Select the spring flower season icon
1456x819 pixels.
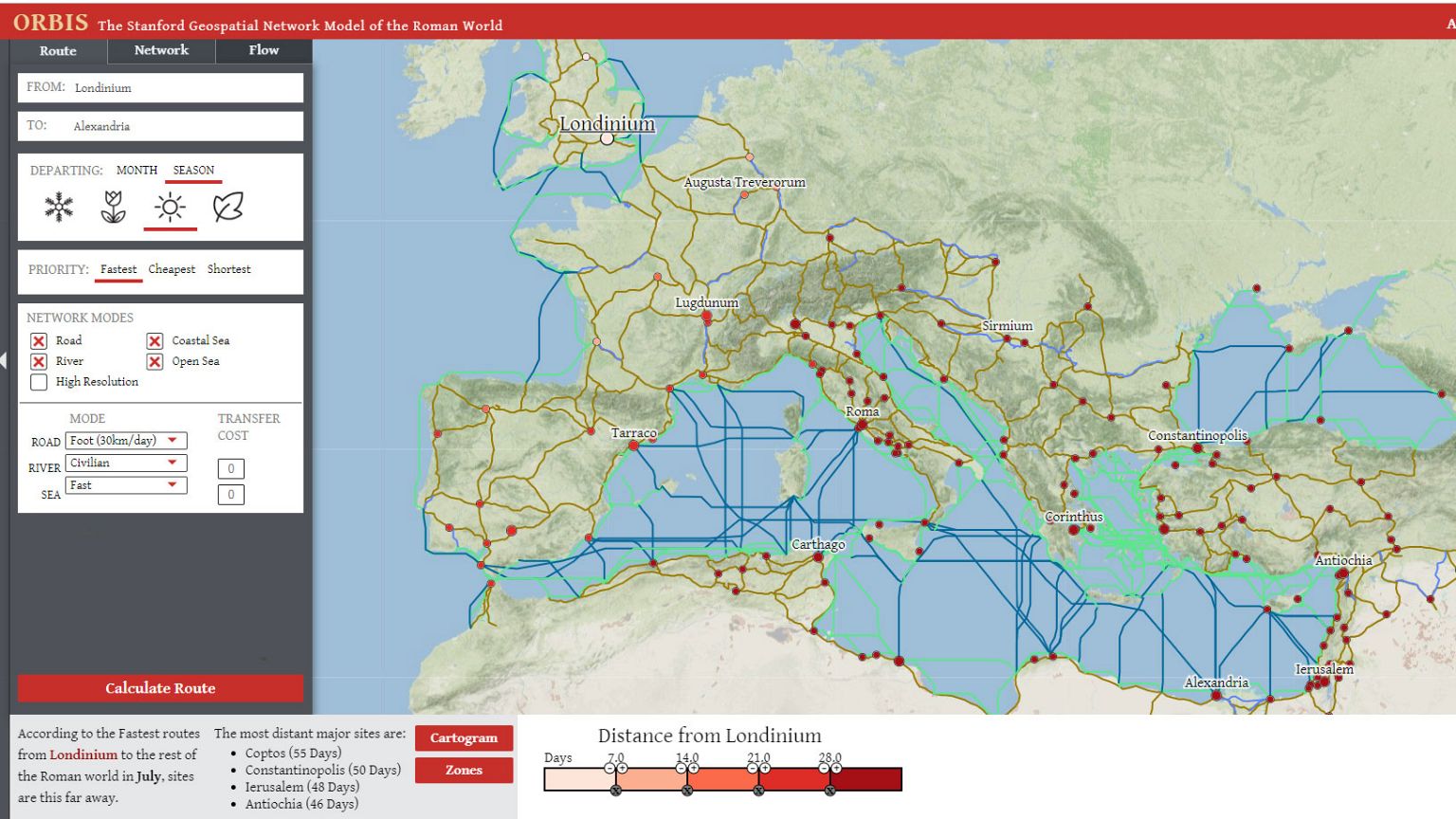pos(113,206)
